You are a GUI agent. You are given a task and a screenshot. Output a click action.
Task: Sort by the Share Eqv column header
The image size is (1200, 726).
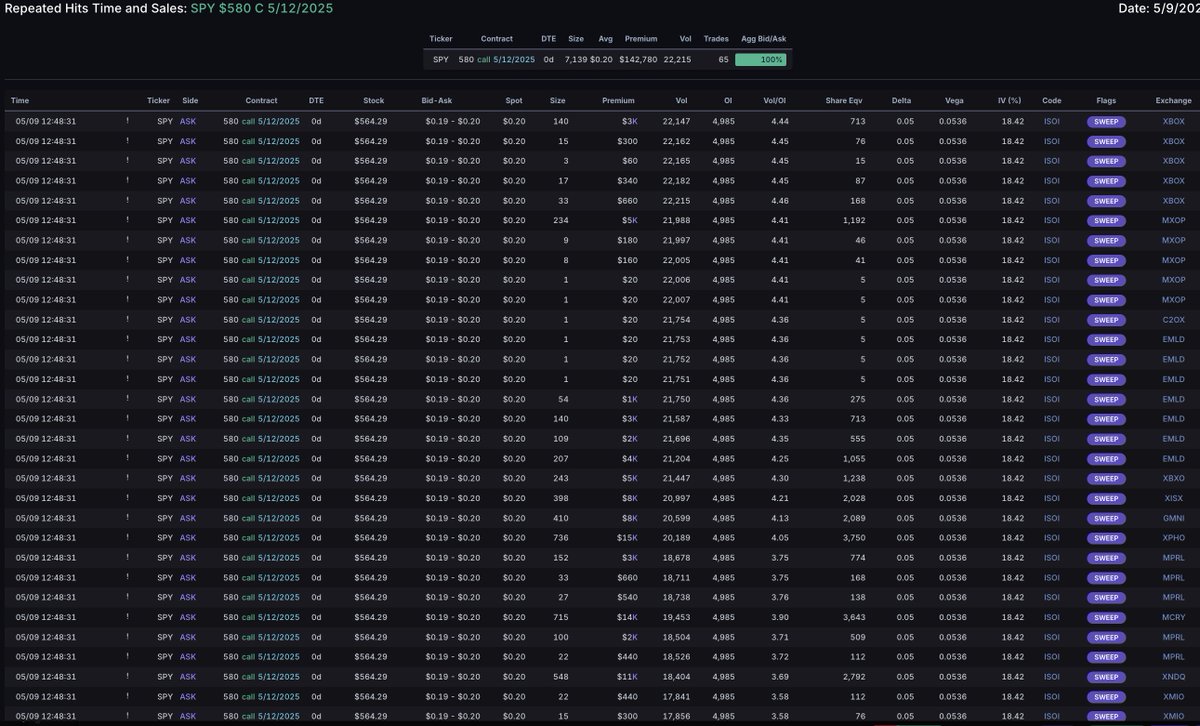[845, 100]
